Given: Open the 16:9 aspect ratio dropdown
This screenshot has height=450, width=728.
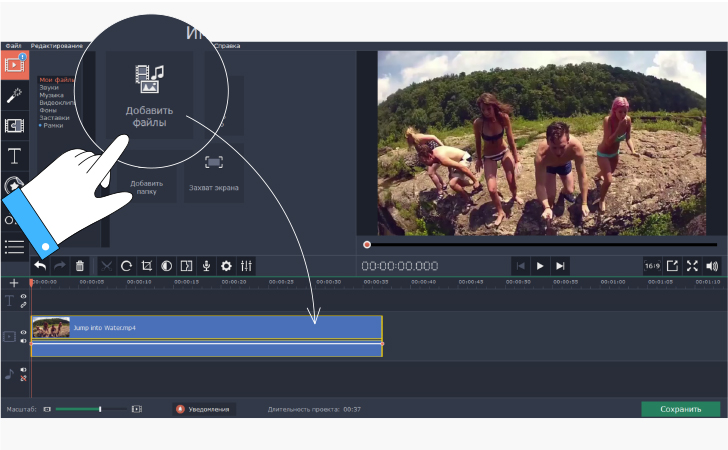Looking at the screenshot, I should (651, 266).
